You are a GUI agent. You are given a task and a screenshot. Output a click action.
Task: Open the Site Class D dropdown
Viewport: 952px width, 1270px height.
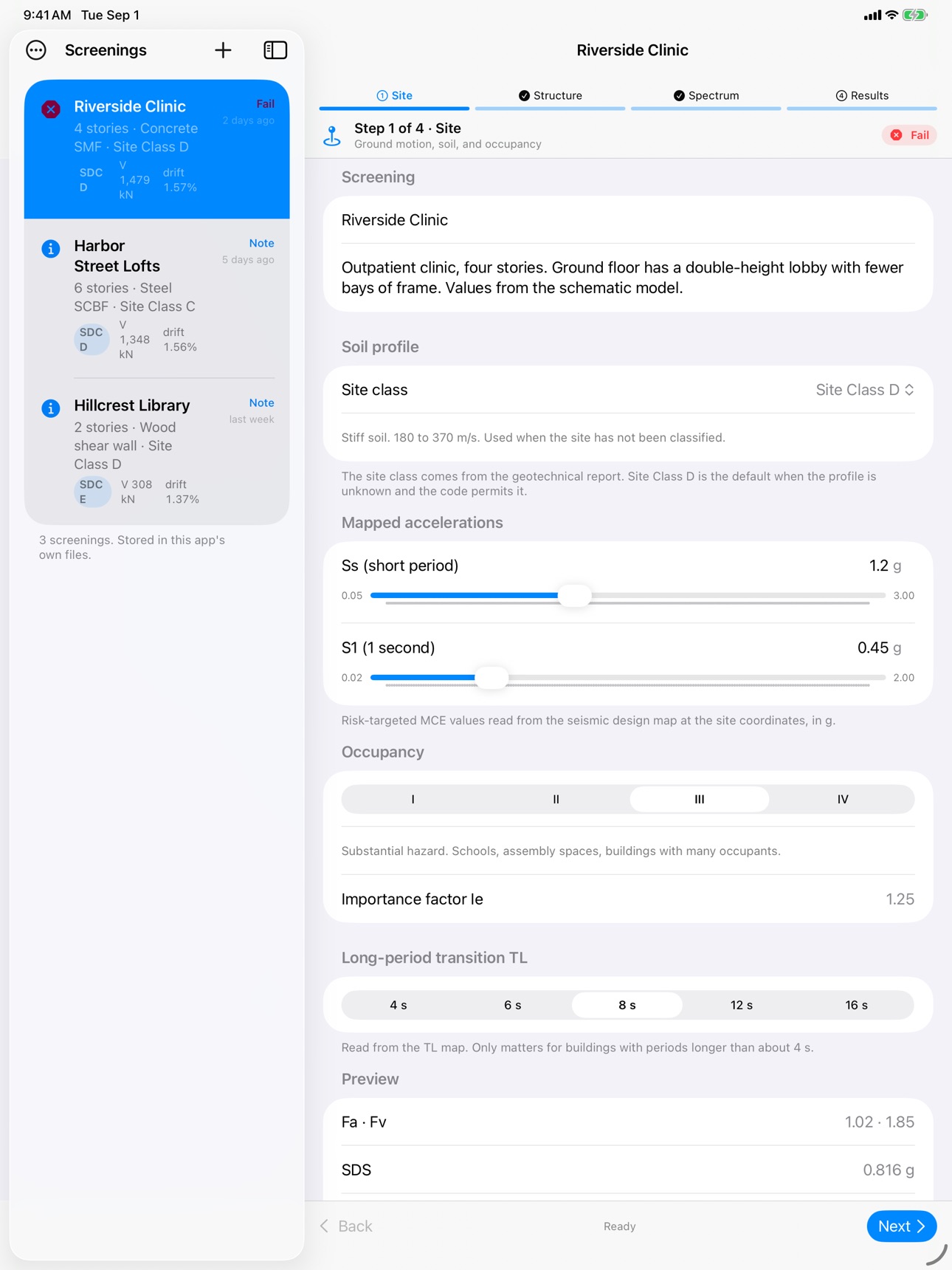point(865,390)
